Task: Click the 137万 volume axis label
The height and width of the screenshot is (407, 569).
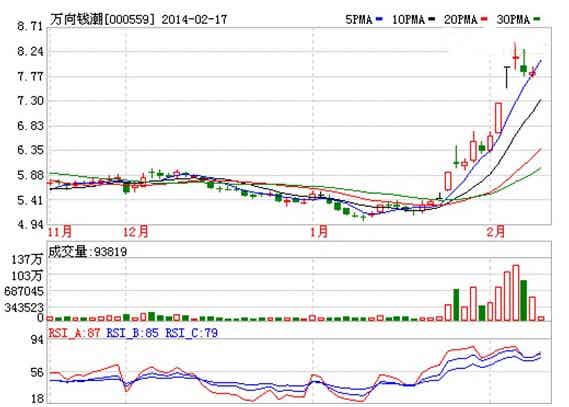Action: (27, 260)
